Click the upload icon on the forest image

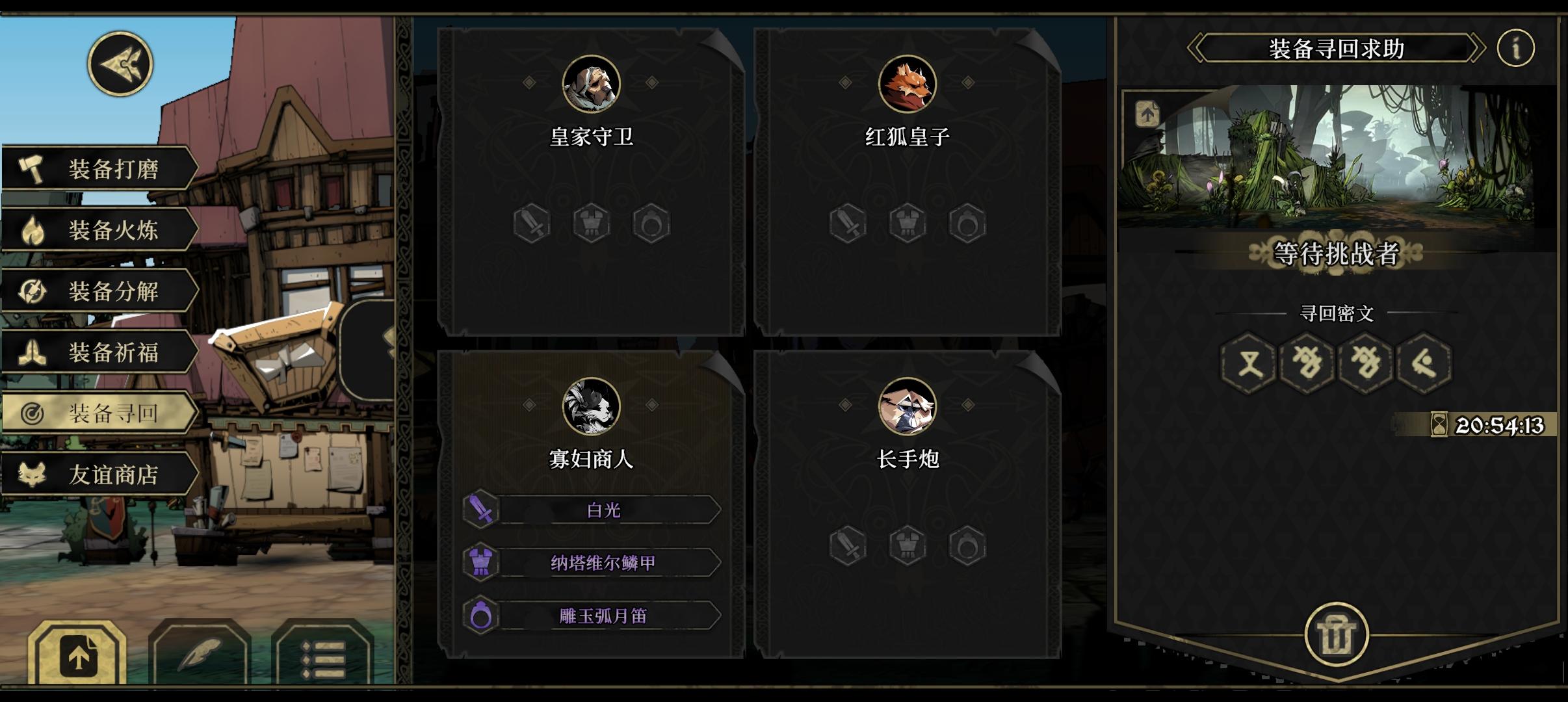point(1148,114)
